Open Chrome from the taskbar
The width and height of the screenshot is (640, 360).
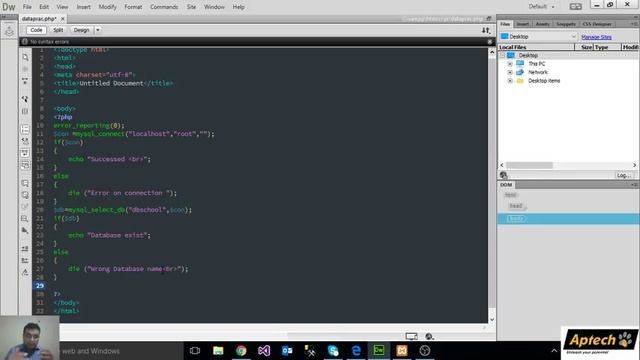pos(241,351)
